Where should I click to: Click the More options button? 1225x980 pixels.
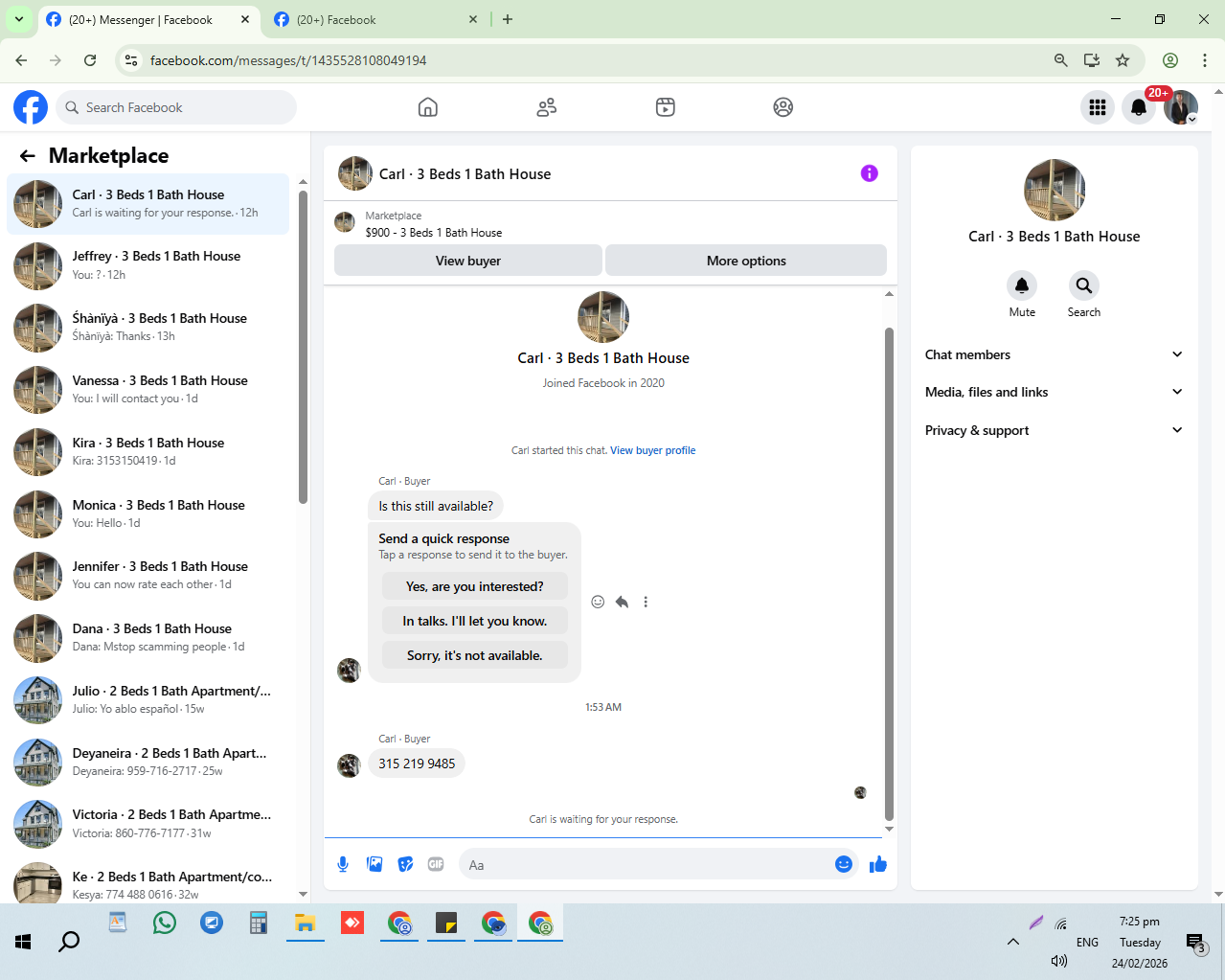point(746,261)
